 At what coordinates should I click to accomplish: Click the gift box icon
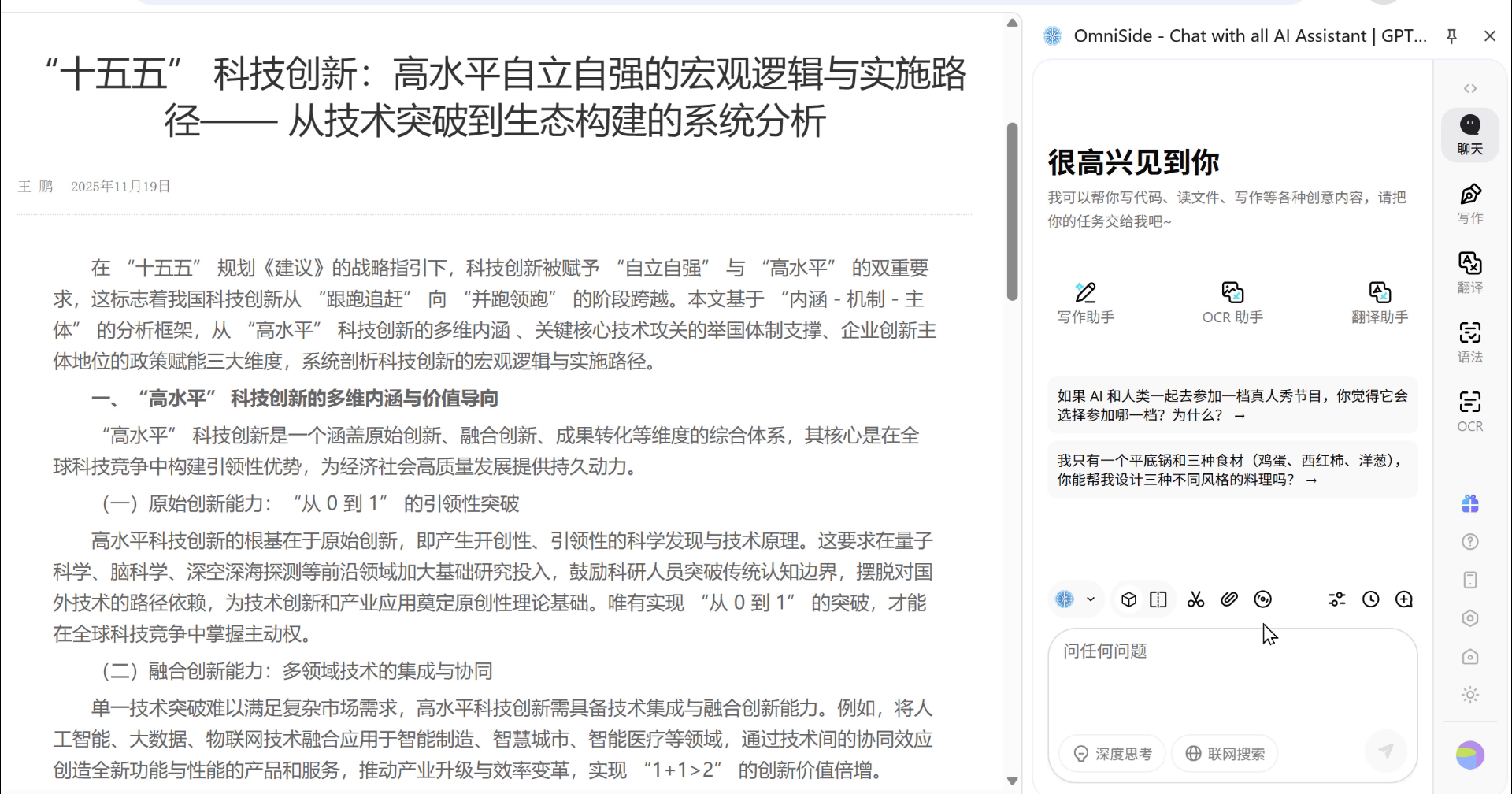(x=1469, y=504)
